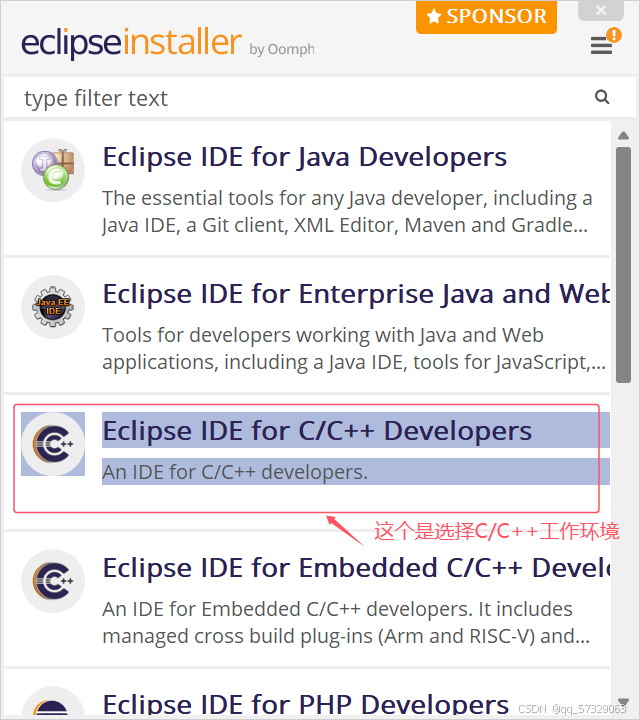This screenshot has width=640, height=720.
Task: Select Eclipse IDE for Enterprise Java and Web
Action: click(356, 294)
